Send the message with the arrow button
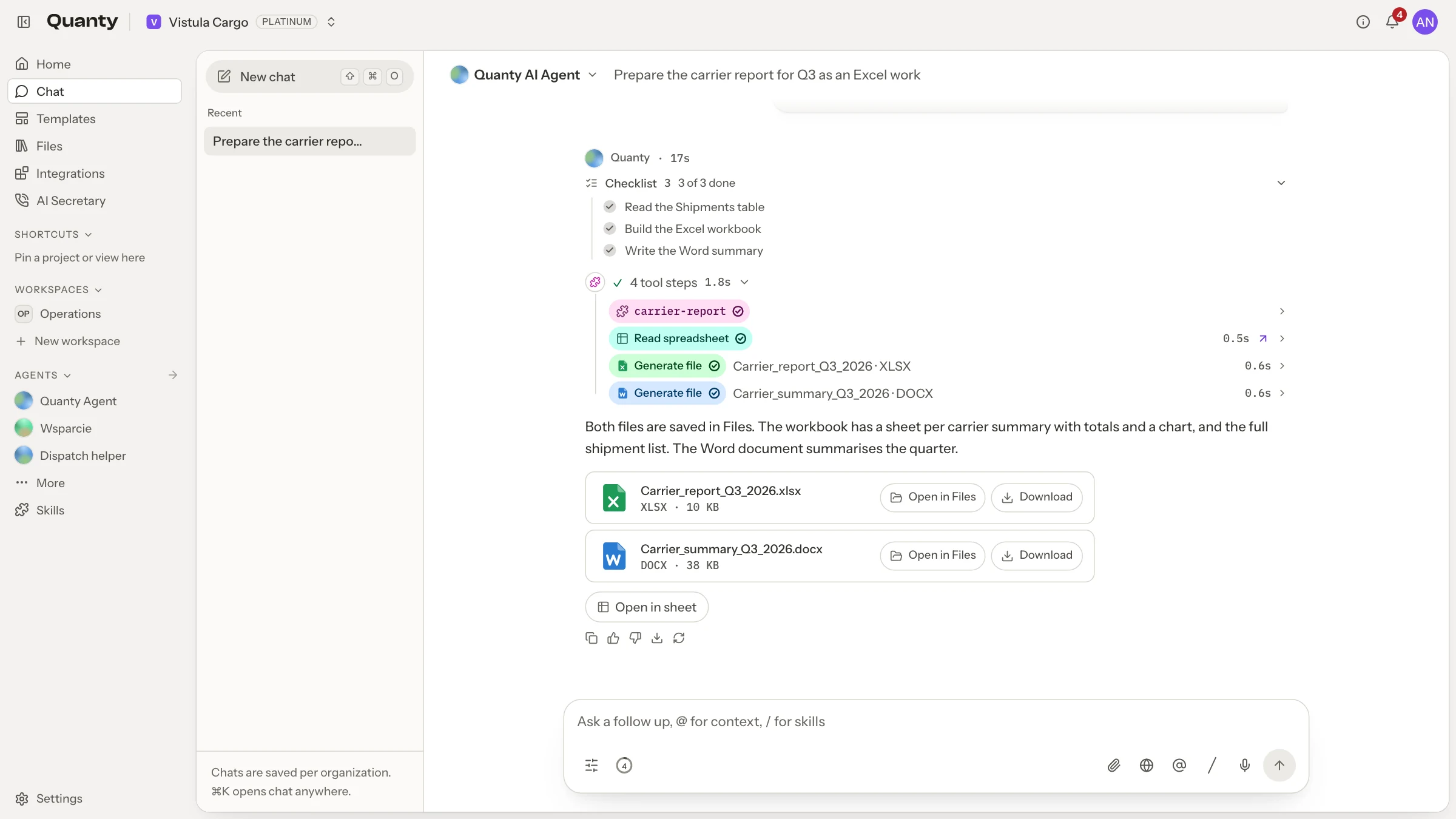This screenshot has width=1456, height=819. click(1279, 766)
